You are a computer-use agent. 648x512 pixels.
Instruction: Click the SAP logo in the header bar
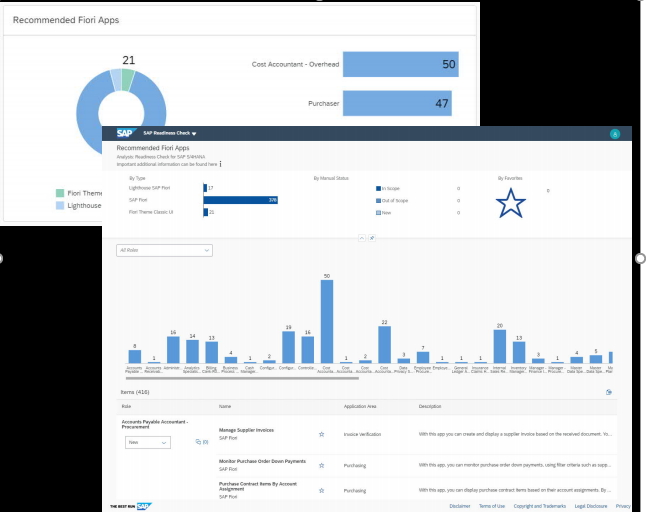(x=126, y=133)
